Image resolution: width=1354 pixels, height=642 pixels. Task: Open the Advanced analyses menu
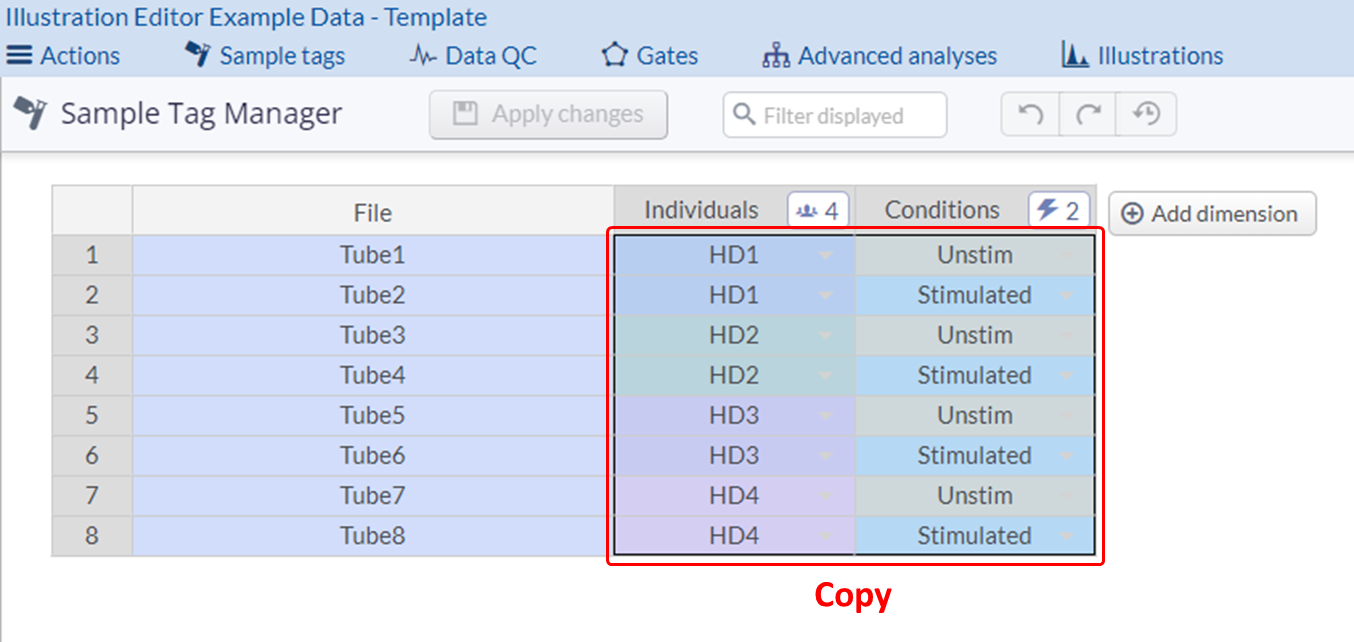(880, 56)
